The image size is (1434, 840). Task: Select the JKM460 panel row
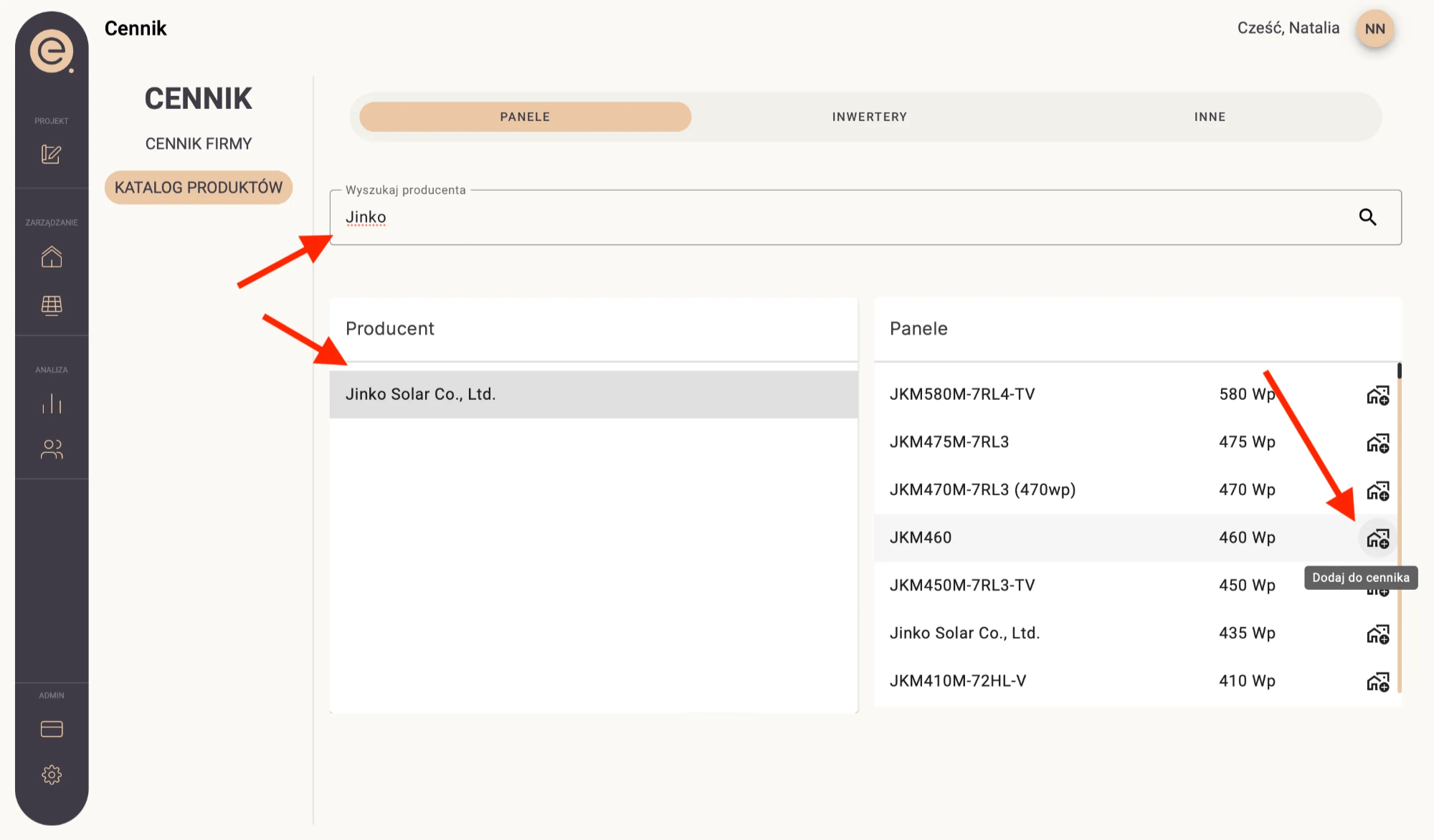(x=1136, y=538)
